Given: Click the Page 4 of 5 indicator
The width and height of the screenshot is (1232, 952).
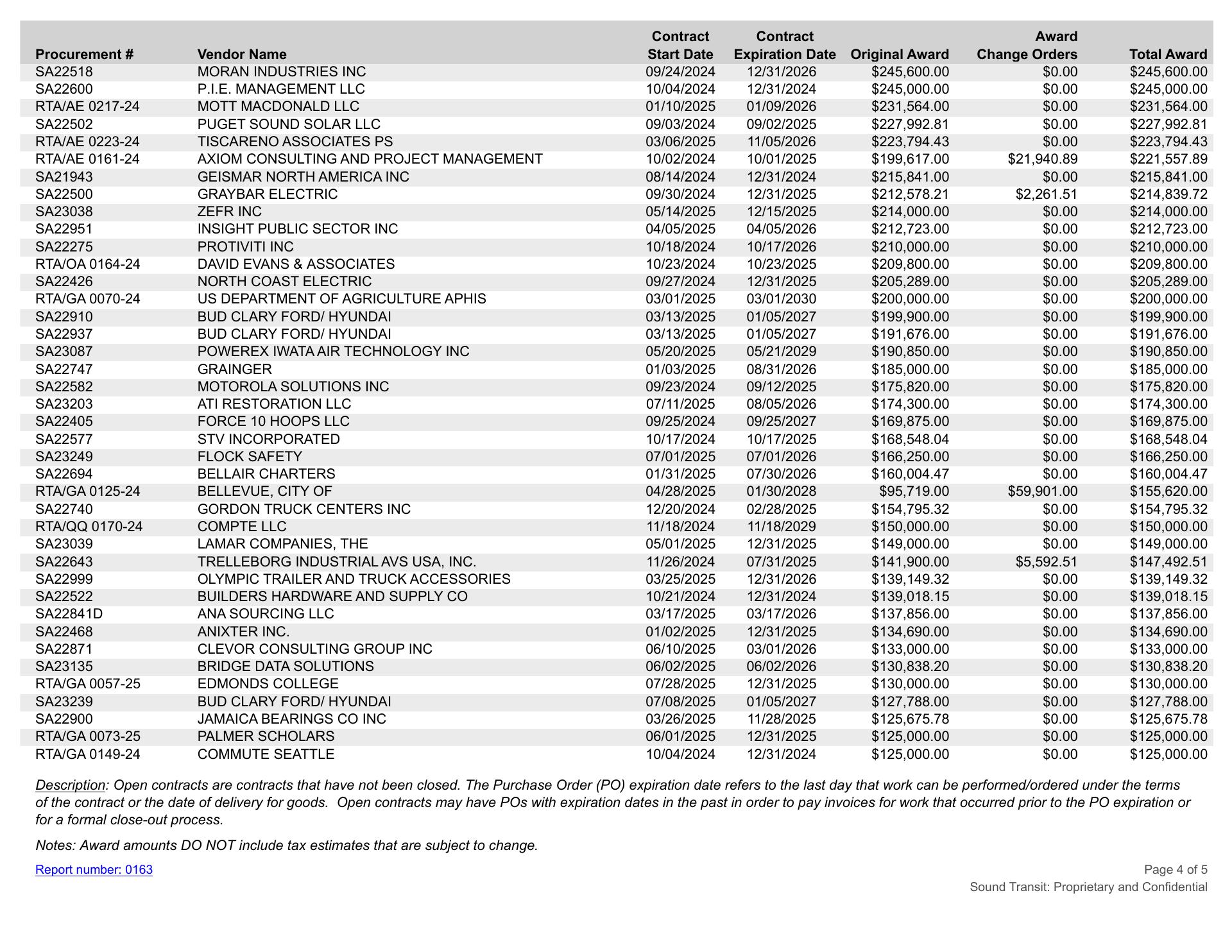Looking at the screenshot, I should pos(1175,870).
